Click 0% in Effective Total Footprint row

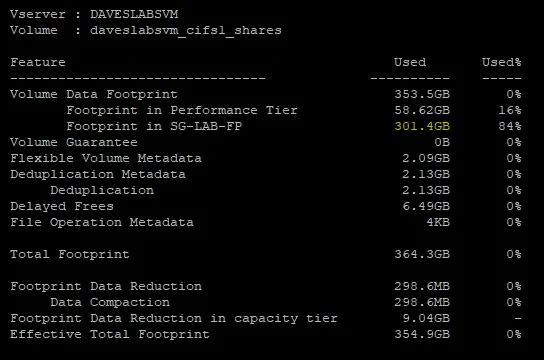(513, 334)
